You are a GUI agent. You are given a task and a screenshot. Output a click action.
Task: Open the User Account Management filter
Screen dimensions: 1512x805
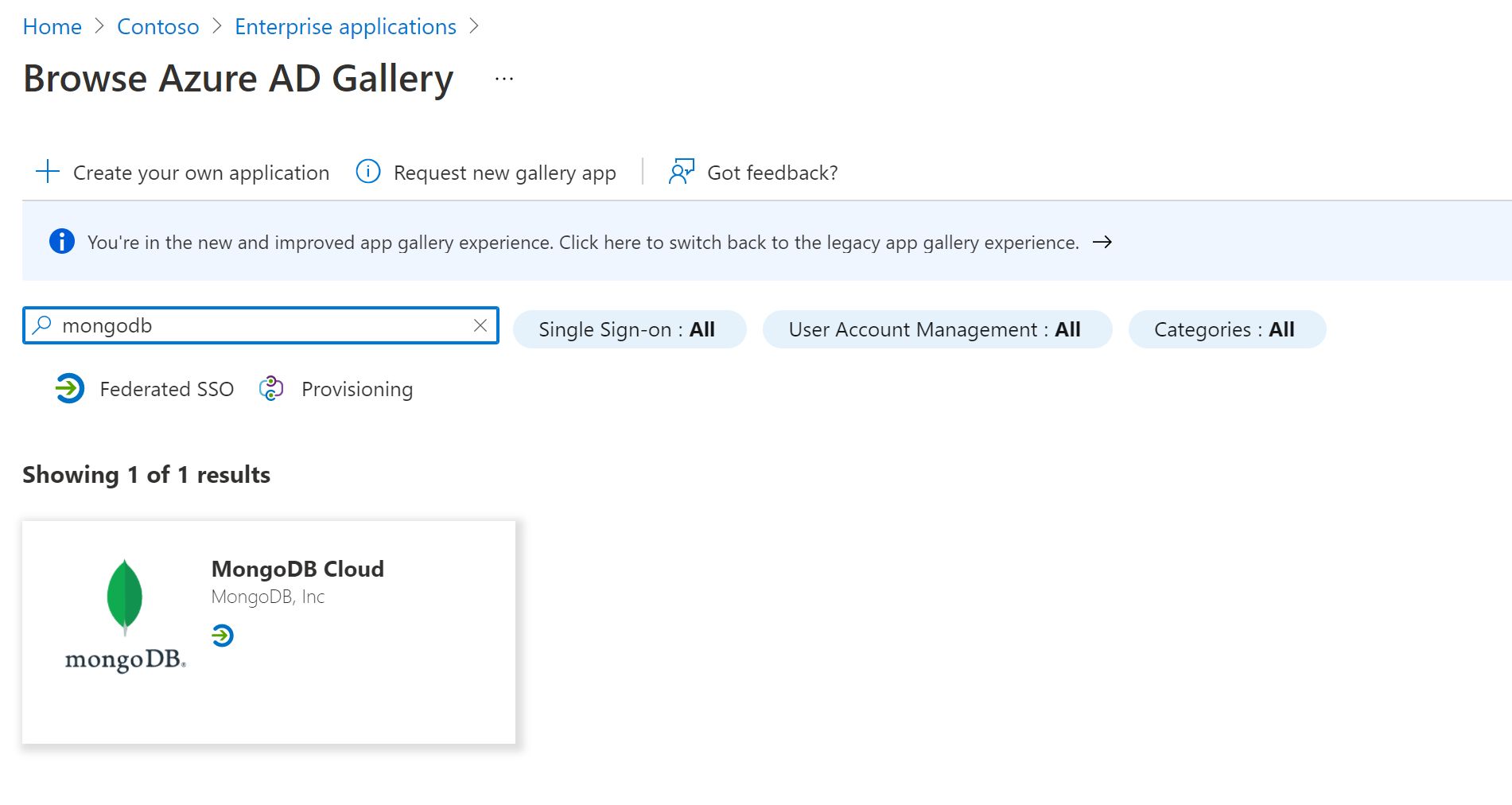[x=936, y=329]
